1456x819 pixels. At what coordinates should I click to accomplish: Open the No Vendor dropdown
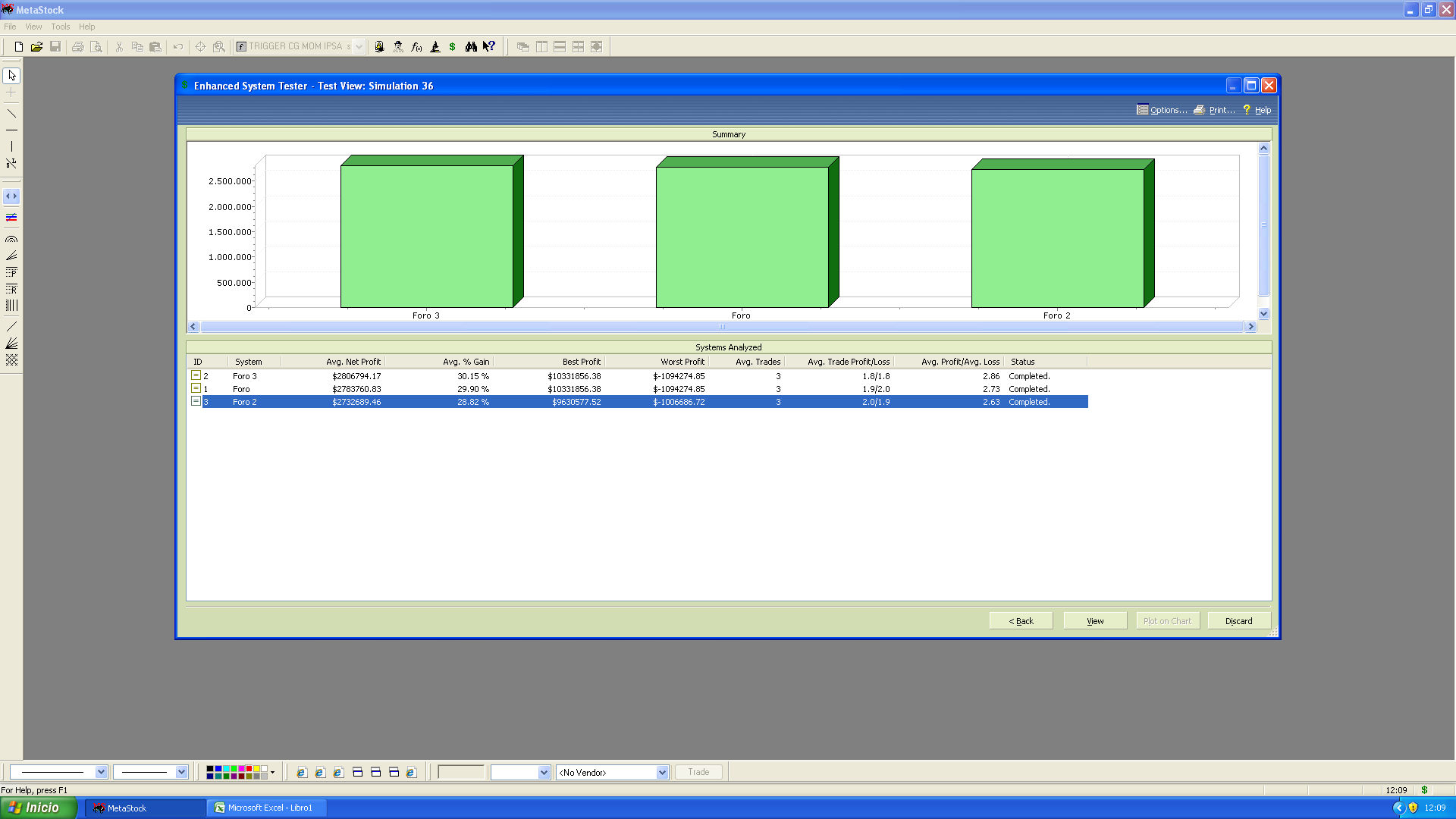[x=661, y=772]
